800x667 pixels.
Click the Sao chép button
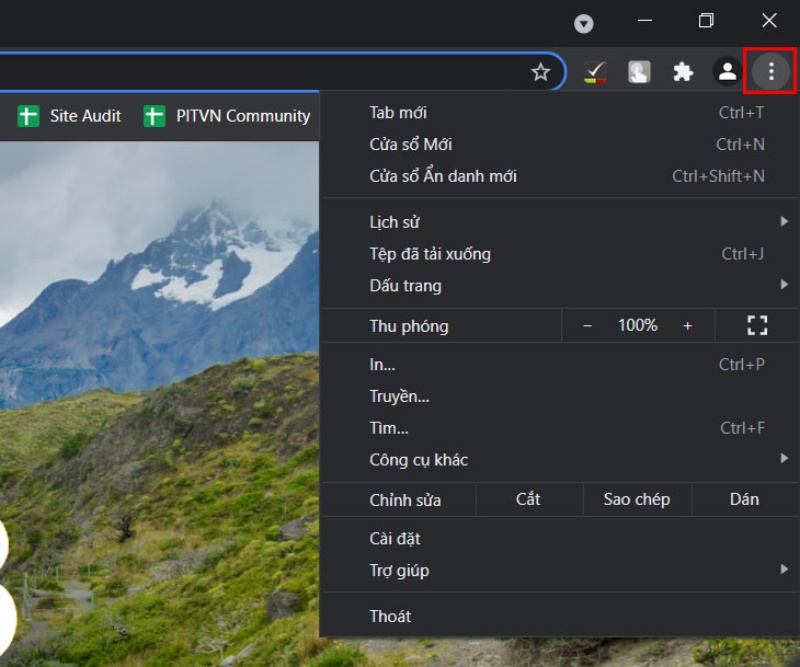coord(636,499)
